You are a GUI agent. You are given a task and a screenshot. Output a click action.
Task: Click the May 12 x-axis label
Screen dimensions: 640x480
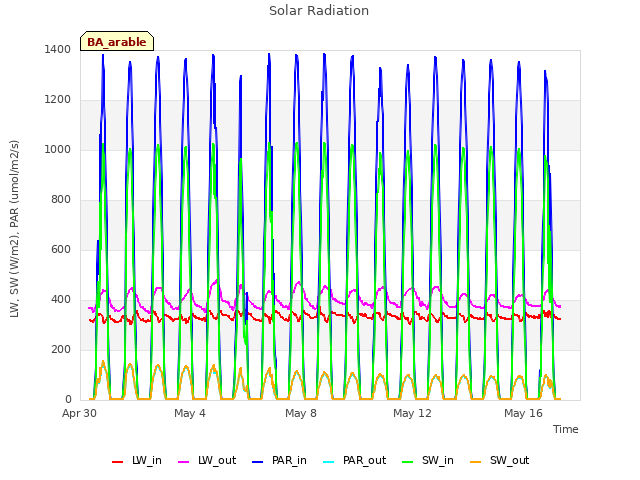pyautogui.click(x=412, y=413)
